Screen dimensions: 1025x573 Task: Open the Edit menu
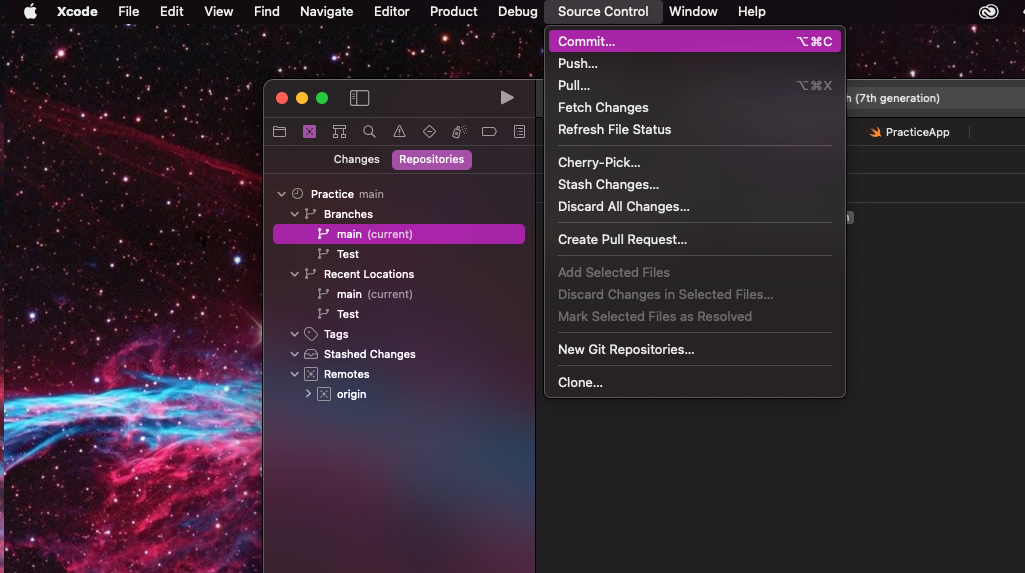point(171,11)
